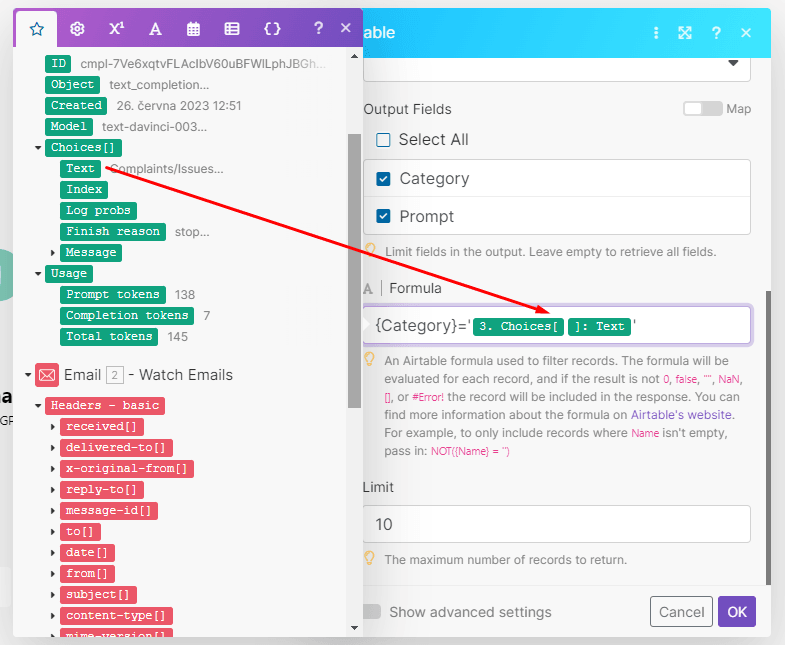Collapse the Choices[] tree node

click(38, 148)
